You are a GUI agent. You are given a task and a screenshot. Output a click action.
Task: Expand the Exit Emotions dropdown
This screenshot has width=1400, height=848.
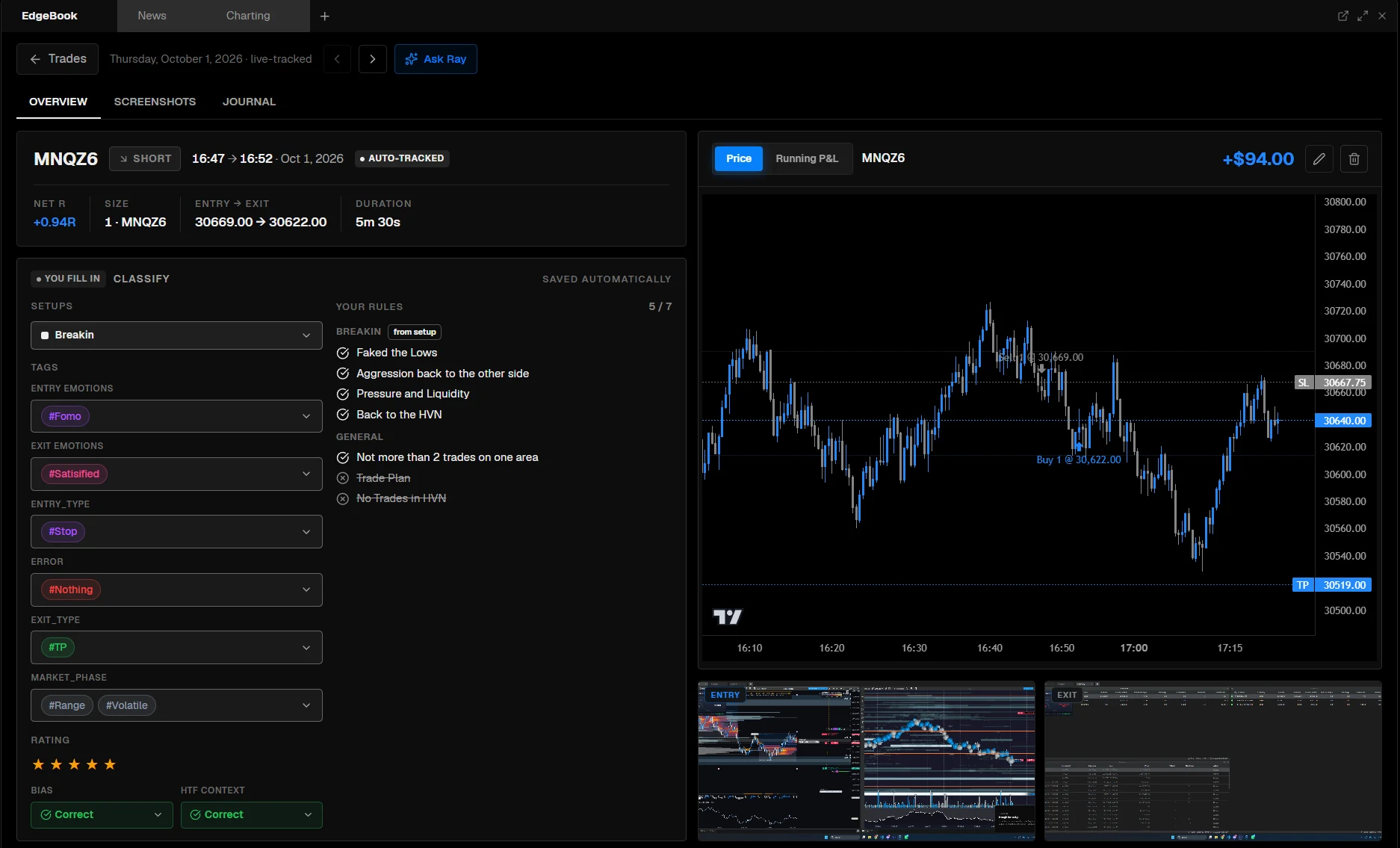pos(176,474)
